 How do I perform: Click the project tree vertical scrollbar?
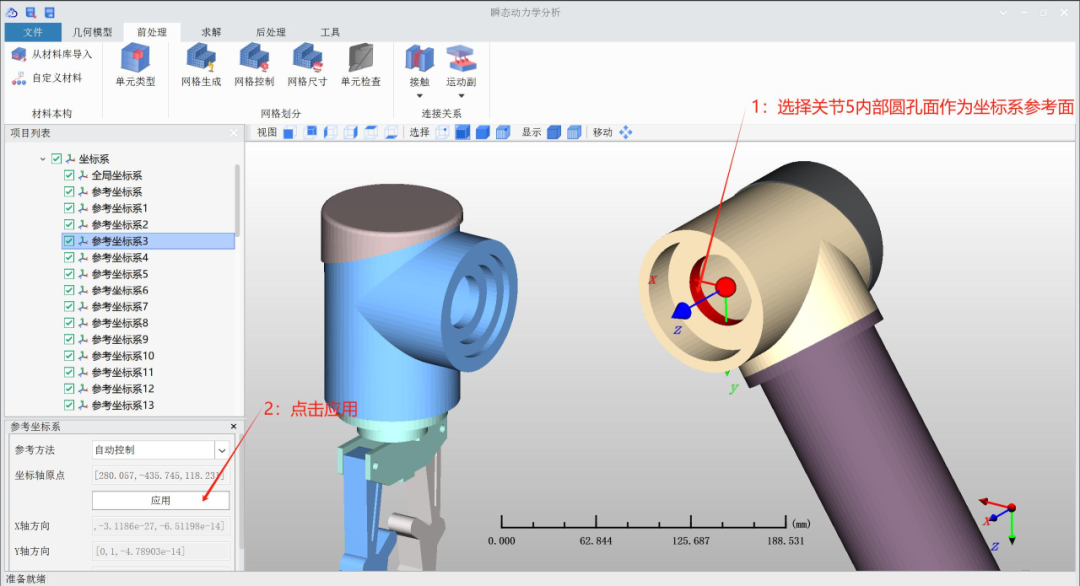click(238, 200)
